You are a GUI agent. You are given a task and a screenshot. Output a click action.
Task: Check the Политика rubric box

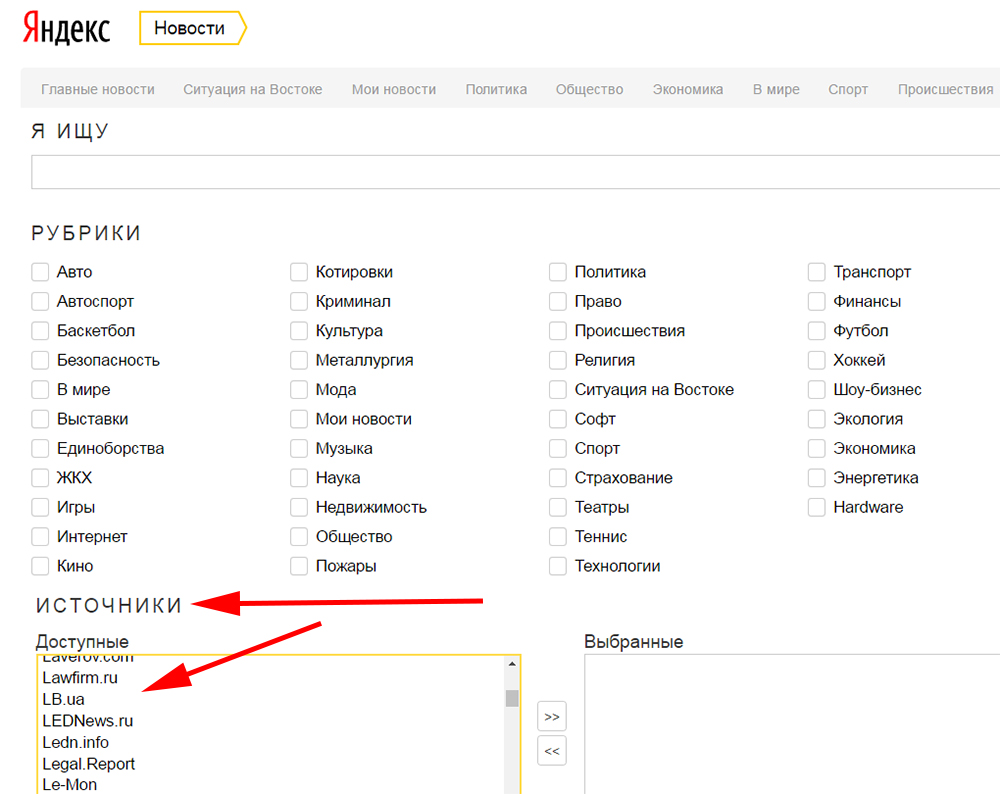tap(558, 272)
